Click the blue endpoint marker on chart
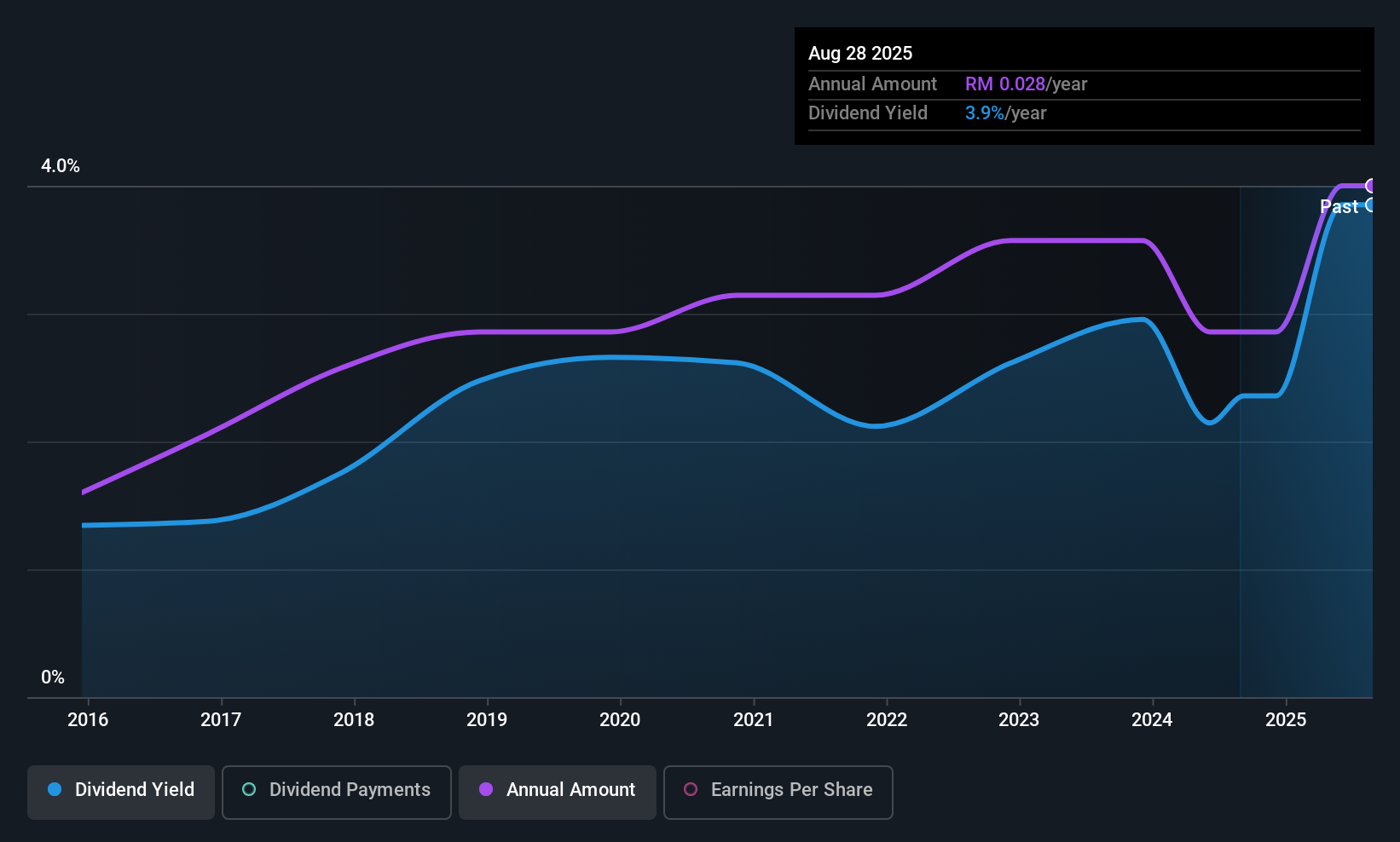 [1371, 205]
